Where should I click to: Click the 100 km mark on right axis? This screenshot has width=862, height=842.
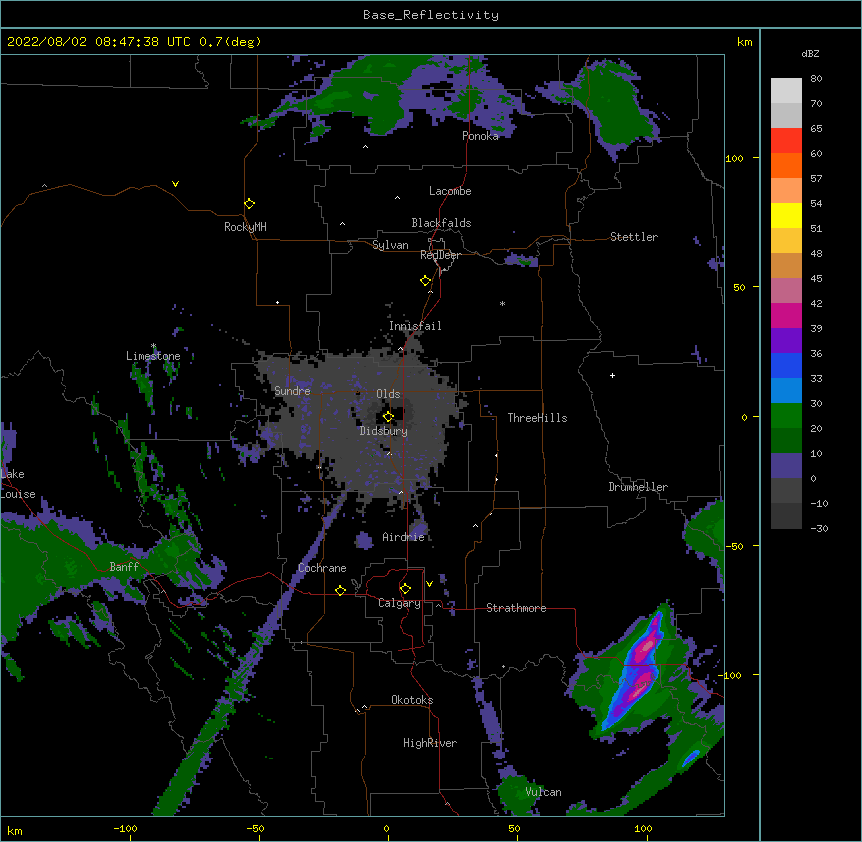[x=734, y=158]
